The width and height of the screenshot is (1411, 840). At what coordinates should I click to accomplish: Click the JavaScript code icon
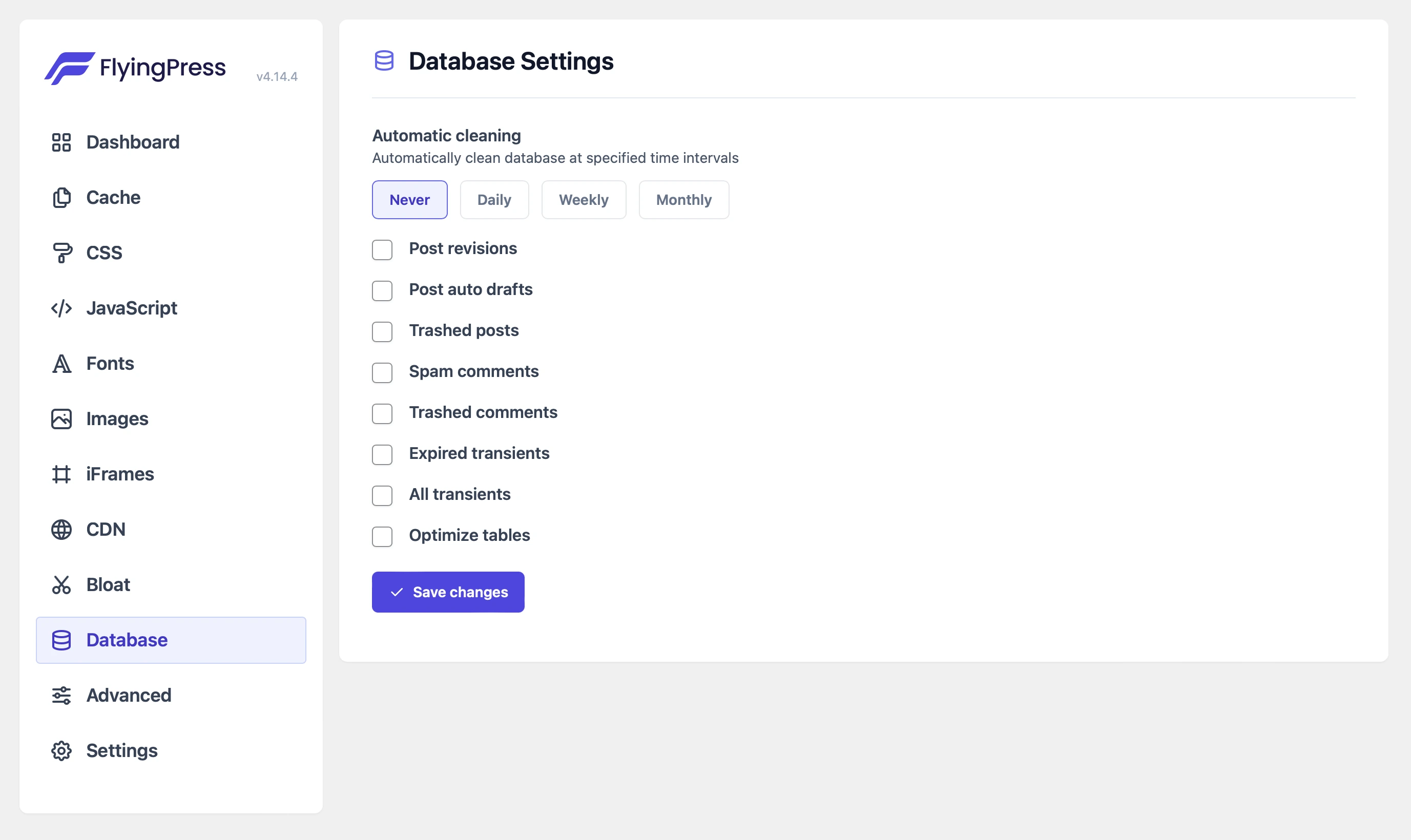(x=61, y=308)
